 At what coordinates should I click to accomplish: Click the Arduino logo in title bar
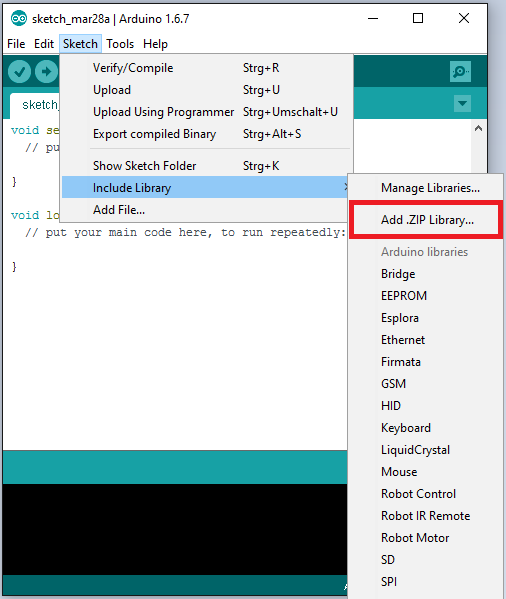click(x=18, y=18)
